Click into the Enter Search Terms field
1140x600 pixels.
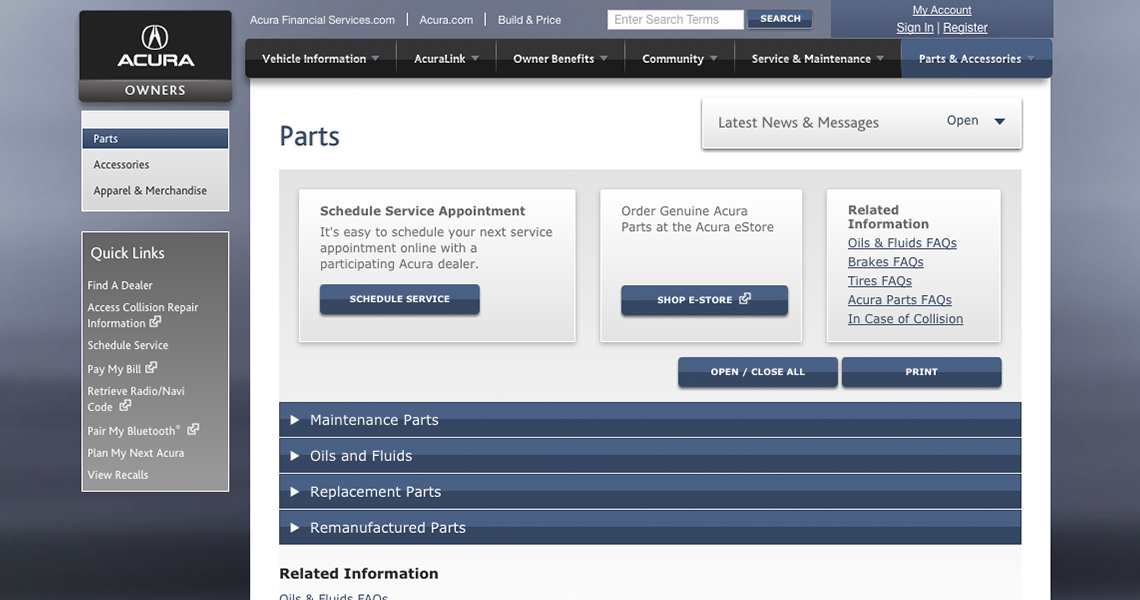point(675,20)
